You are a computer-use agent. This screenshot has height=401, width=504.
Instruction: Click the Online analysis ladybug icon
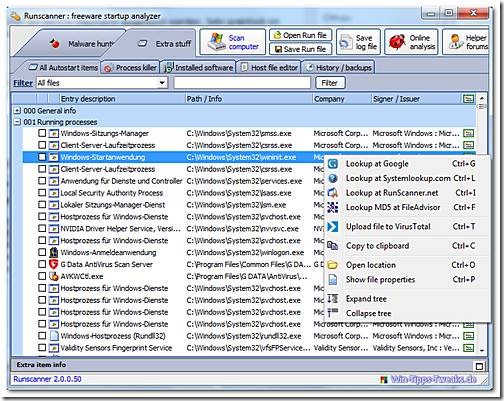point(397,42)
